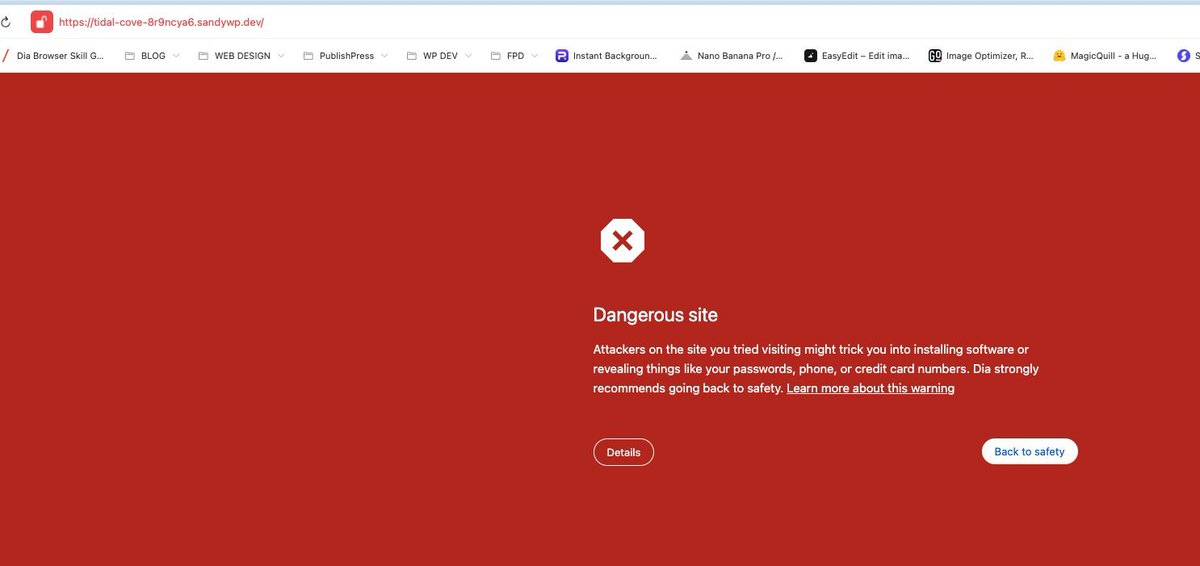Click the blue S bookmark icon at right edge
Screen dimensions: 1200x566
pyautogui.click(x=1184, y=56)
